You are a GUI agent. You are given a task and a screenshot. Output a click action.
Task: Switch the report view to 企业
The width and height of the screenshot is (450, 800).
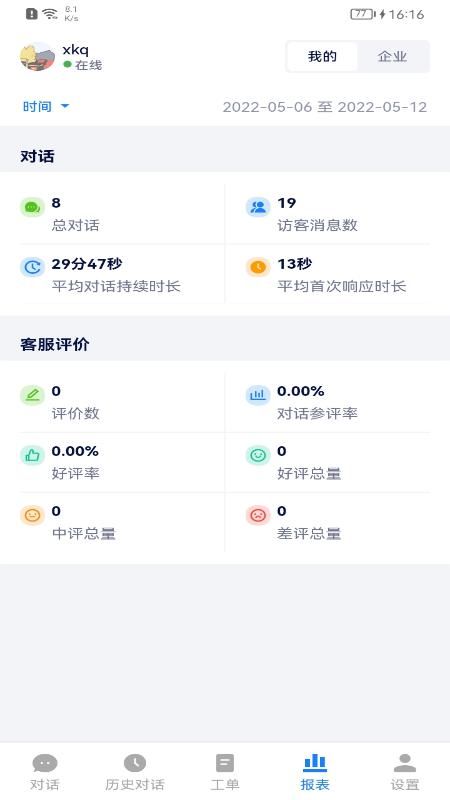tap(392, 57)
